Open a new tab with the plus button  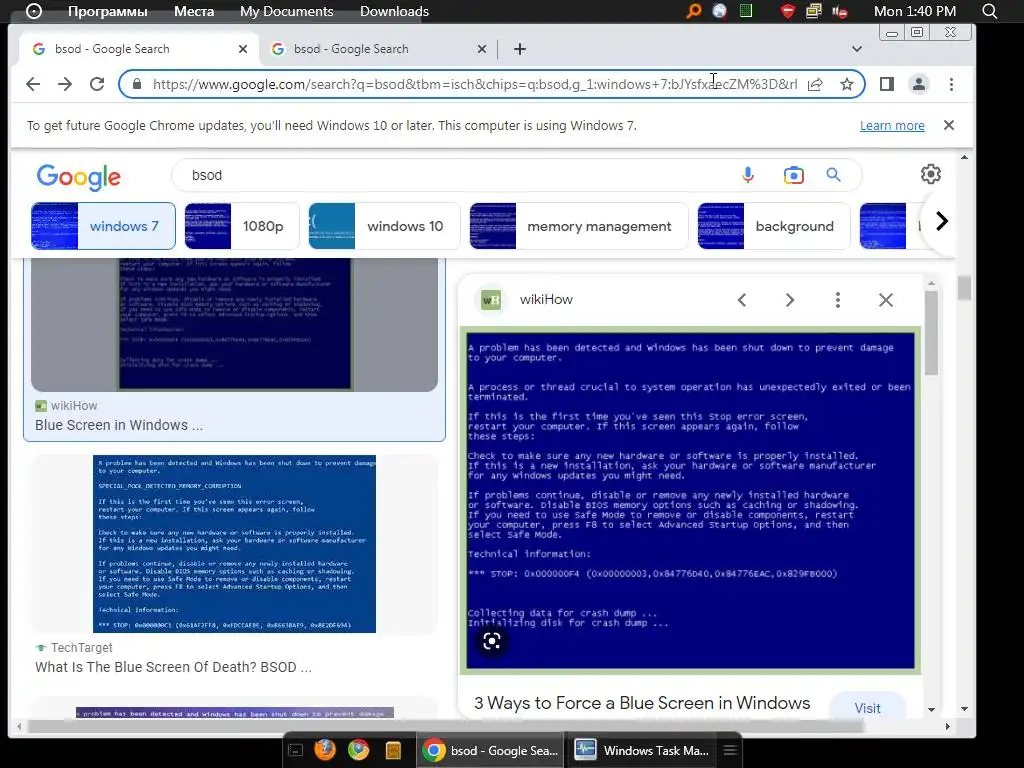pos(520,49)
